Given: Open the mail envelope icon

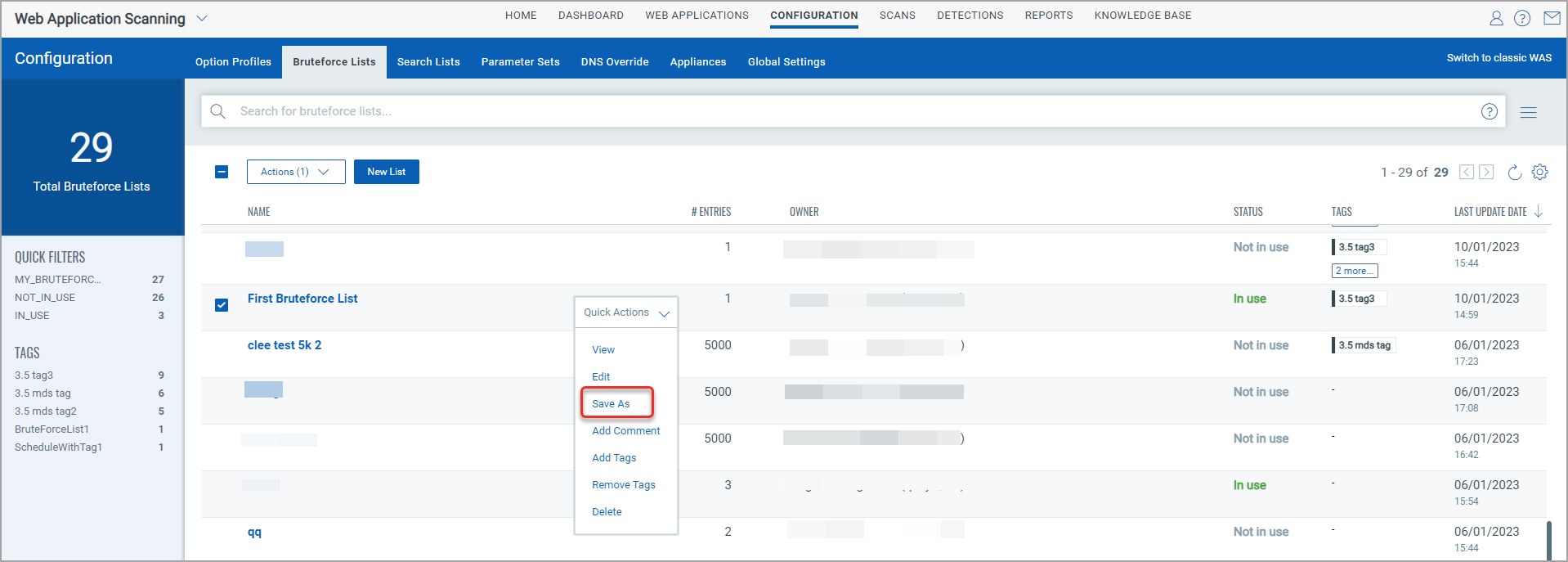Looking at the screenshot, I should 1552,18.
